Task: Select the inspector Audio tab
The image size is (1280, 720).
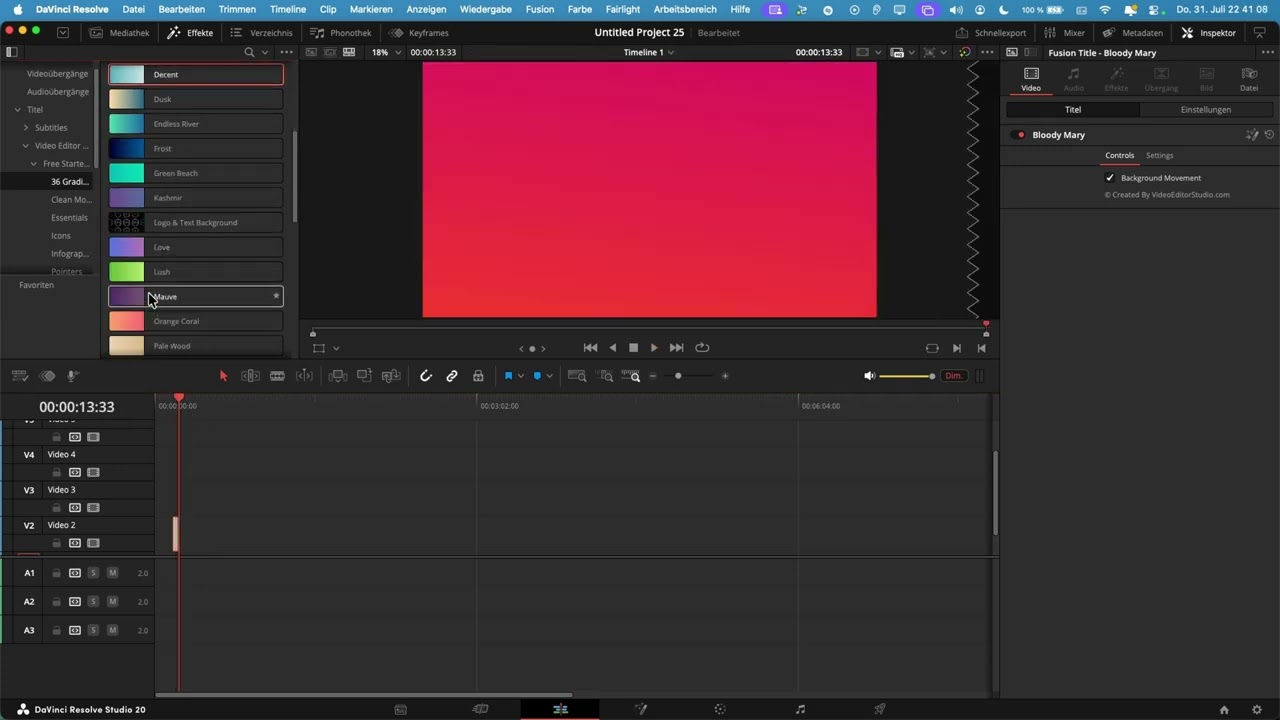Action: [x=1073, y=79]
